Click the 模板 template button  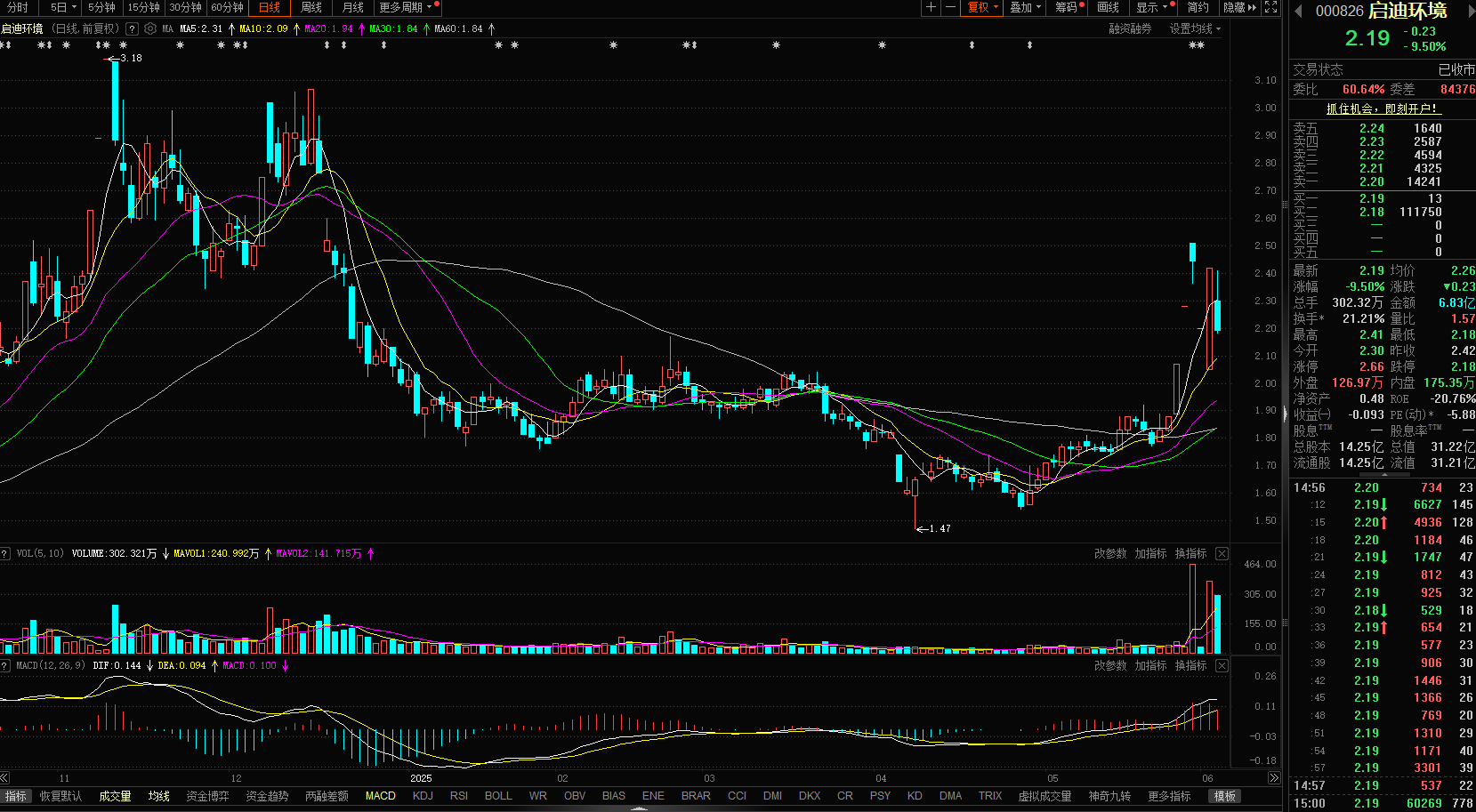1225,796
